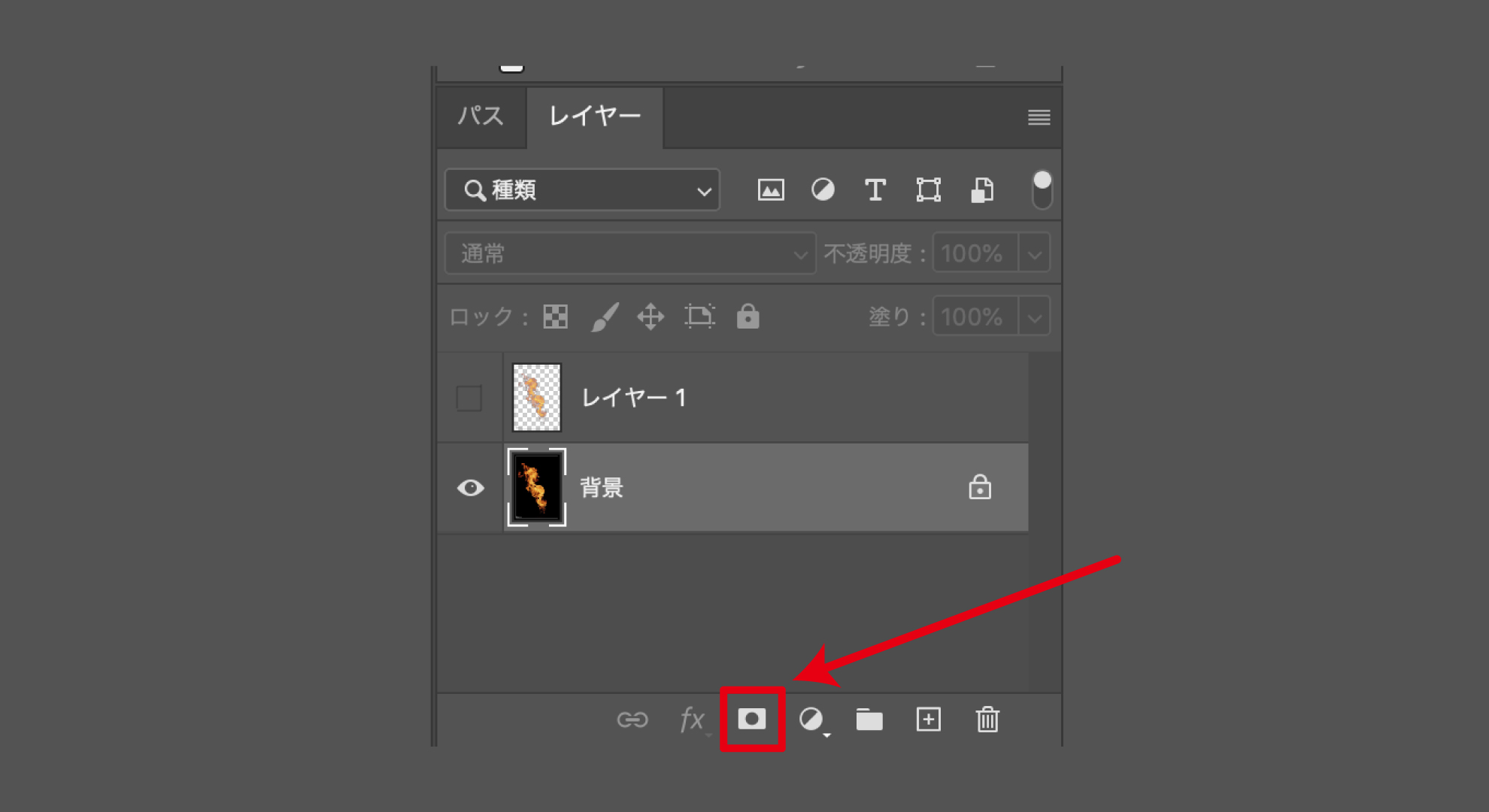1489x812 pixels.
Task: Click the link layers chain icon
Action: point(632,720)
